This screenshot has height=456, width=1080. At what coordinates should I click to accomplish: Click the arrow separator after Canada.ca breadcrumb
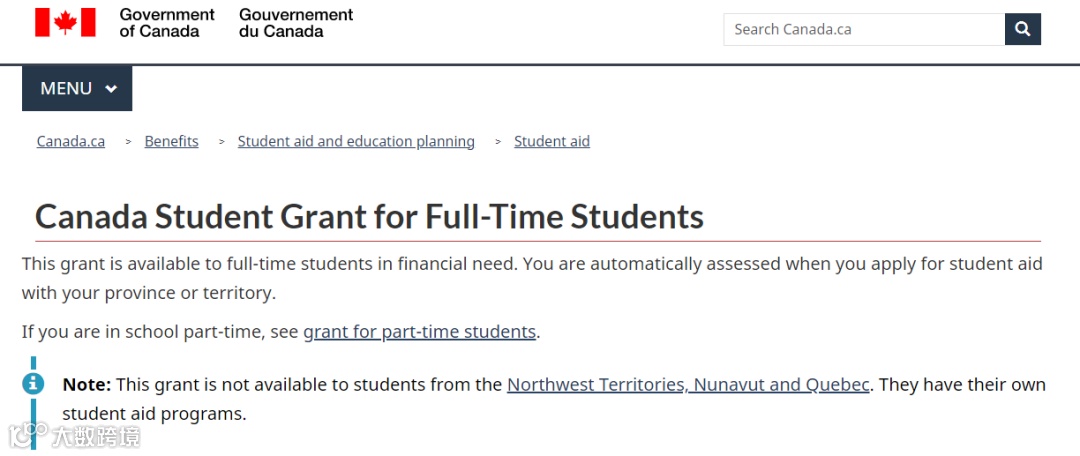point(128,142)
